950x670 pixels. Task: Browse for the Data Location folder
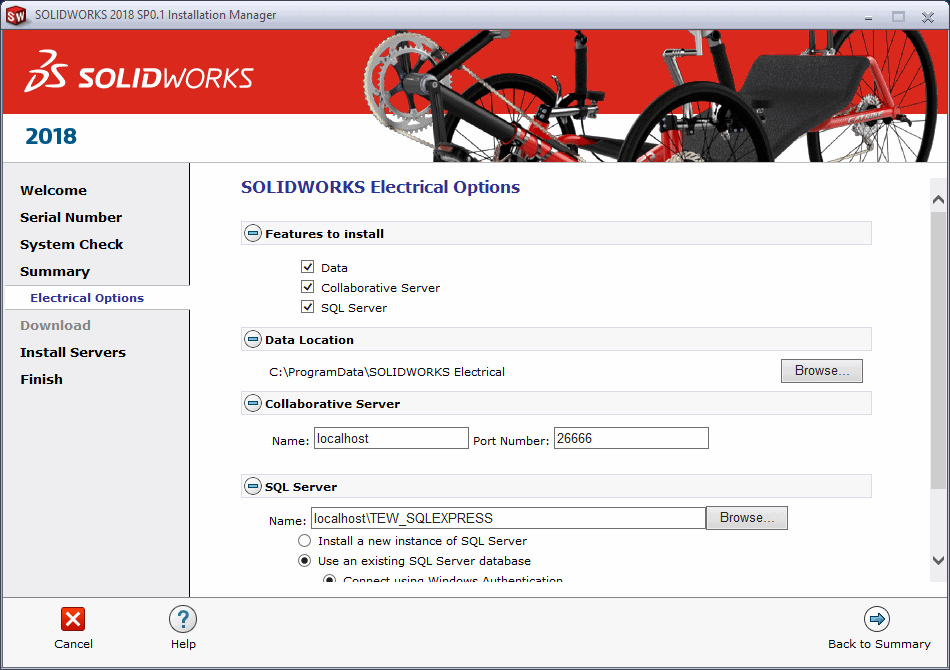(x=821, y=371)
